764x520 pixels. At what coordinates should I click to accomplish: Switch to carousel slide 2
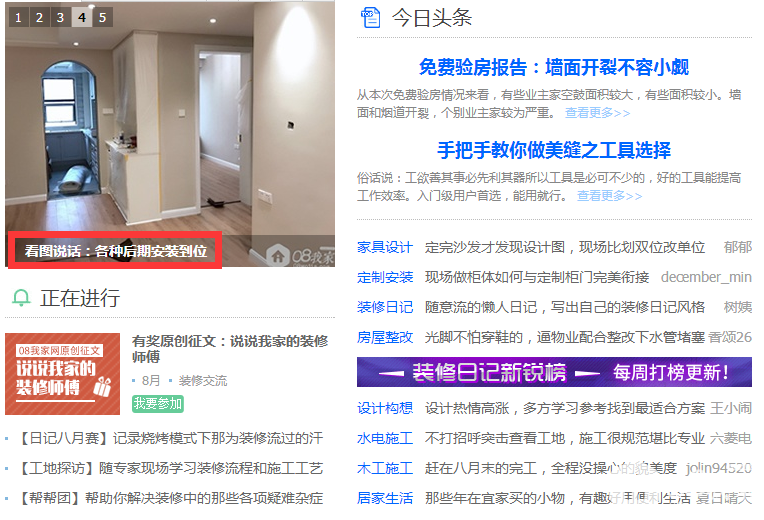pos(39,18)
